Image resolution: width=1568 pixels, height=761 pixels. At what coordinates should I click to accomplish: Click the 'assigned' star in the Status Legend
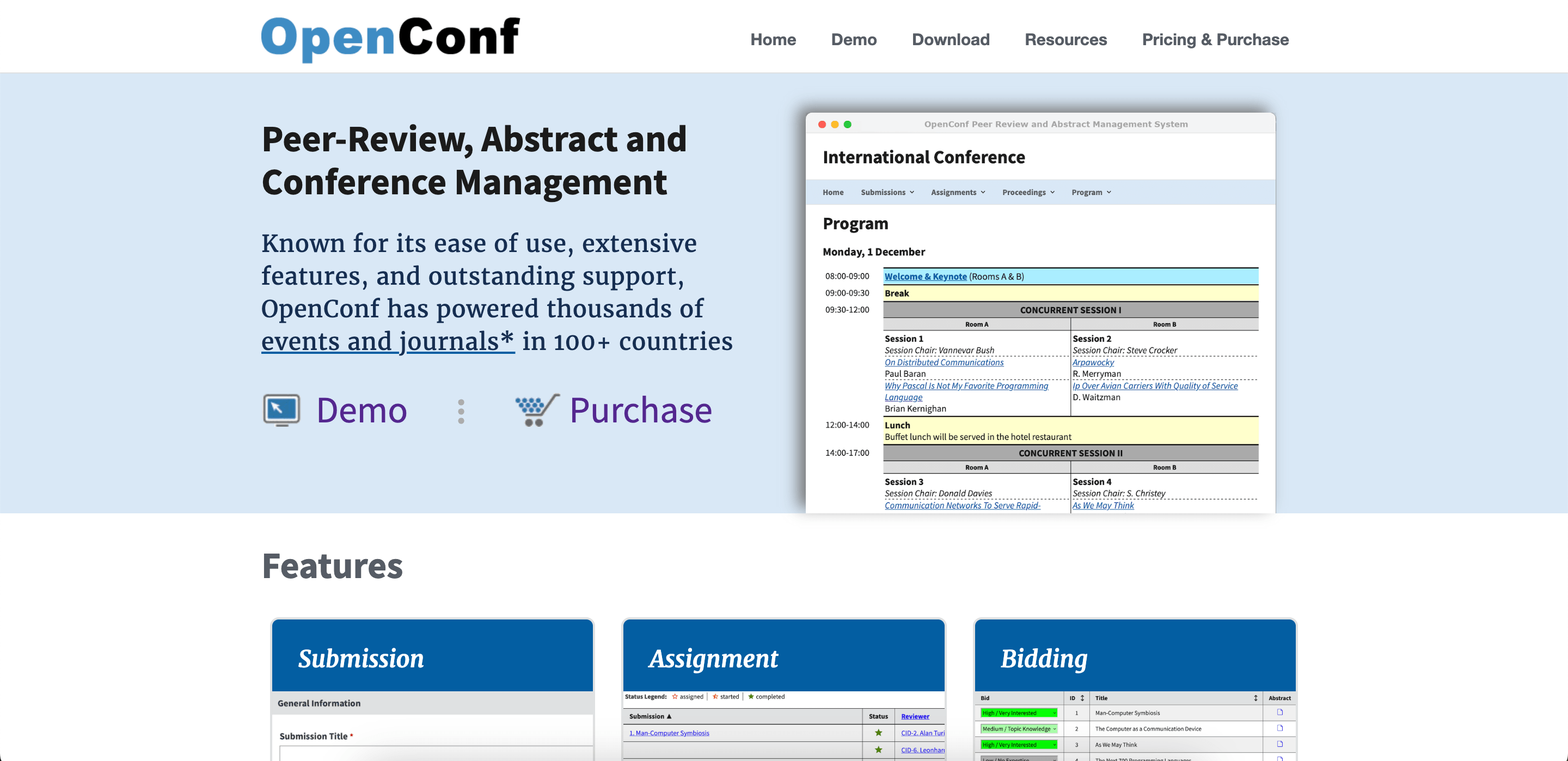675,696
